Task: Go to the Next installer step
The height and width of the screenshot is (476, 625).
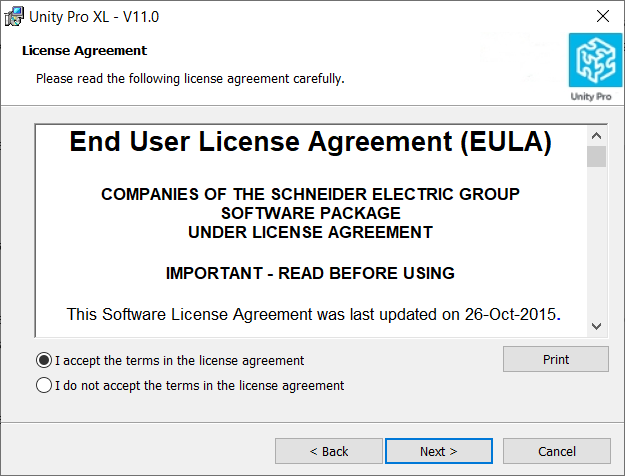Action: (439, 451)
